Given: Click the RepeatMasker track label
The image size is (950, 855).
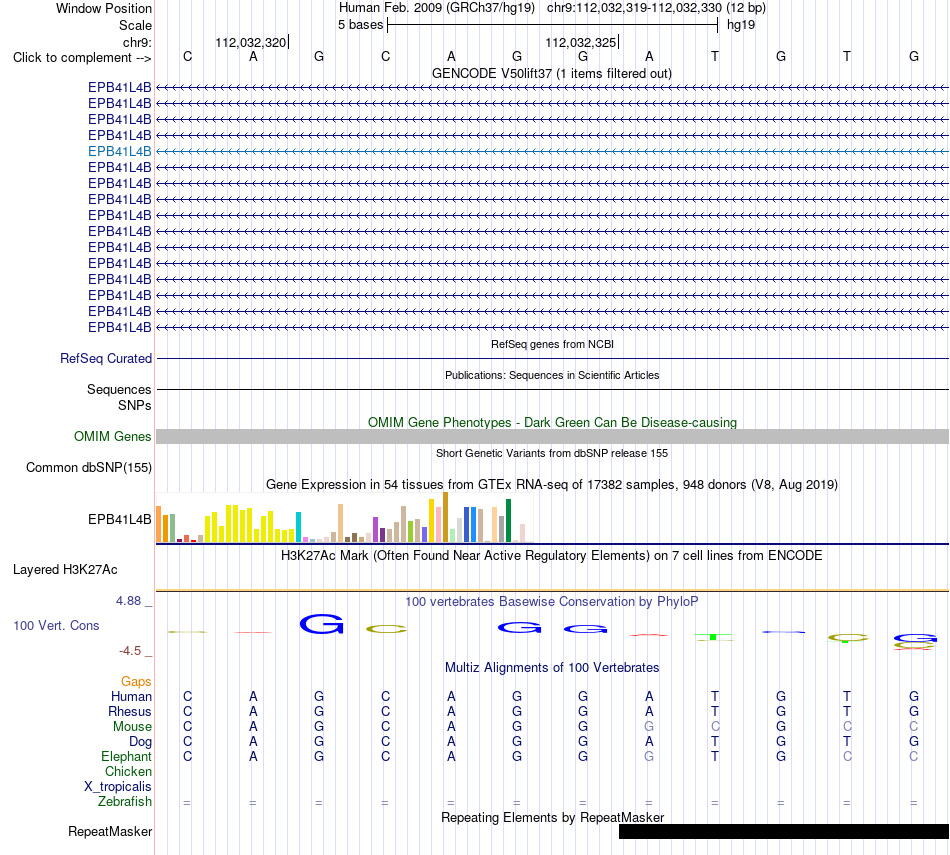Looking at the screenshot, I should 110,831.
